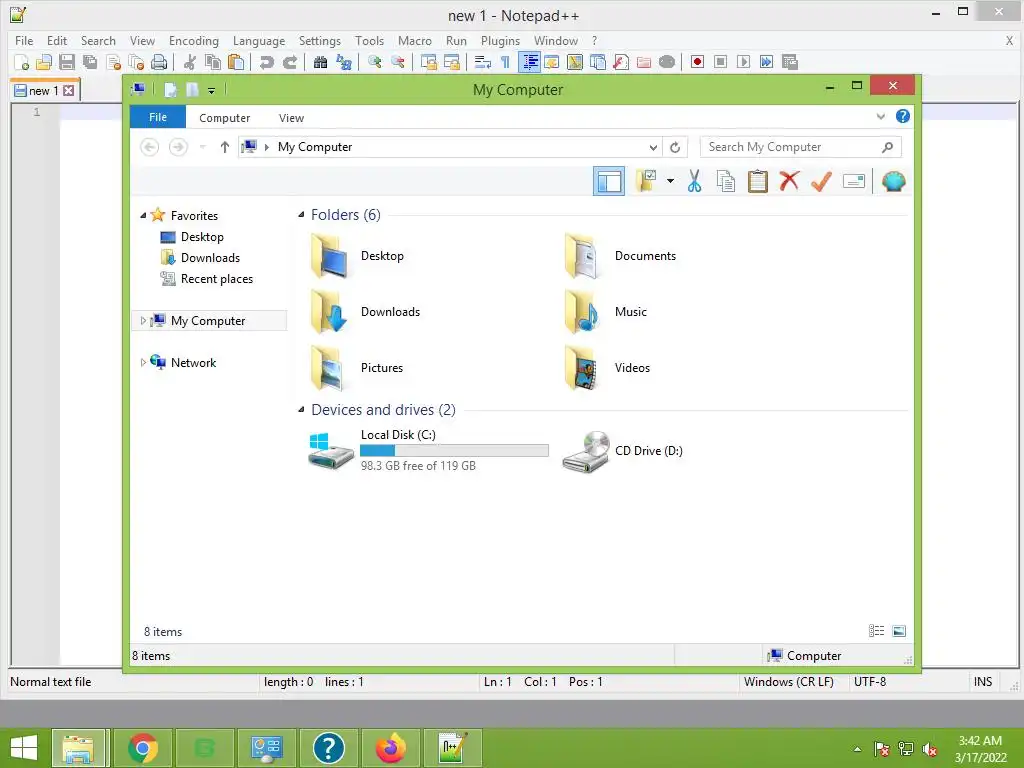Click the Refresh button beside address bar

675,147
